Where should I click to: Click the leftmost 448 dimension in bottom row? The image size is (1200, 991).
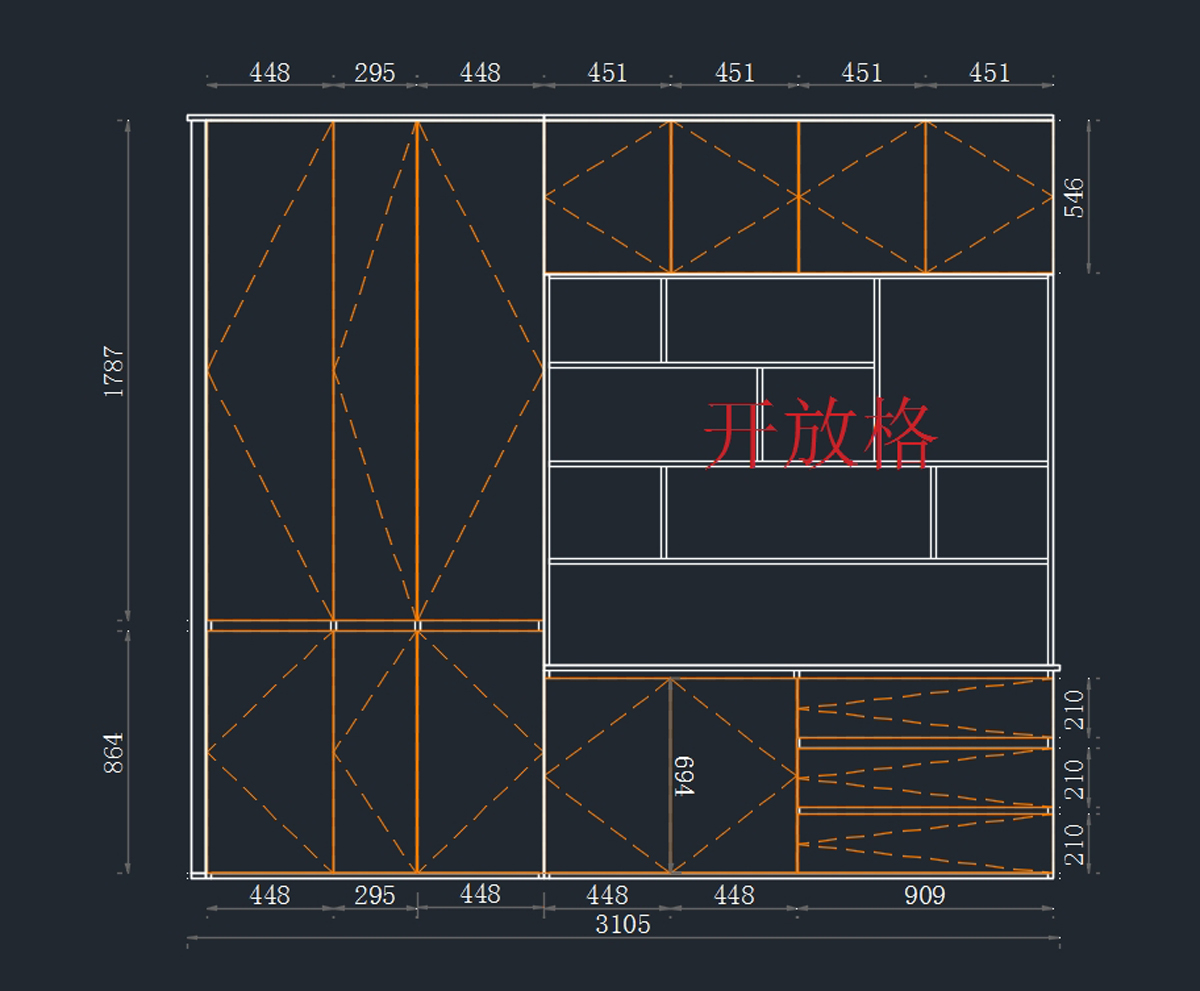(269, 895)
